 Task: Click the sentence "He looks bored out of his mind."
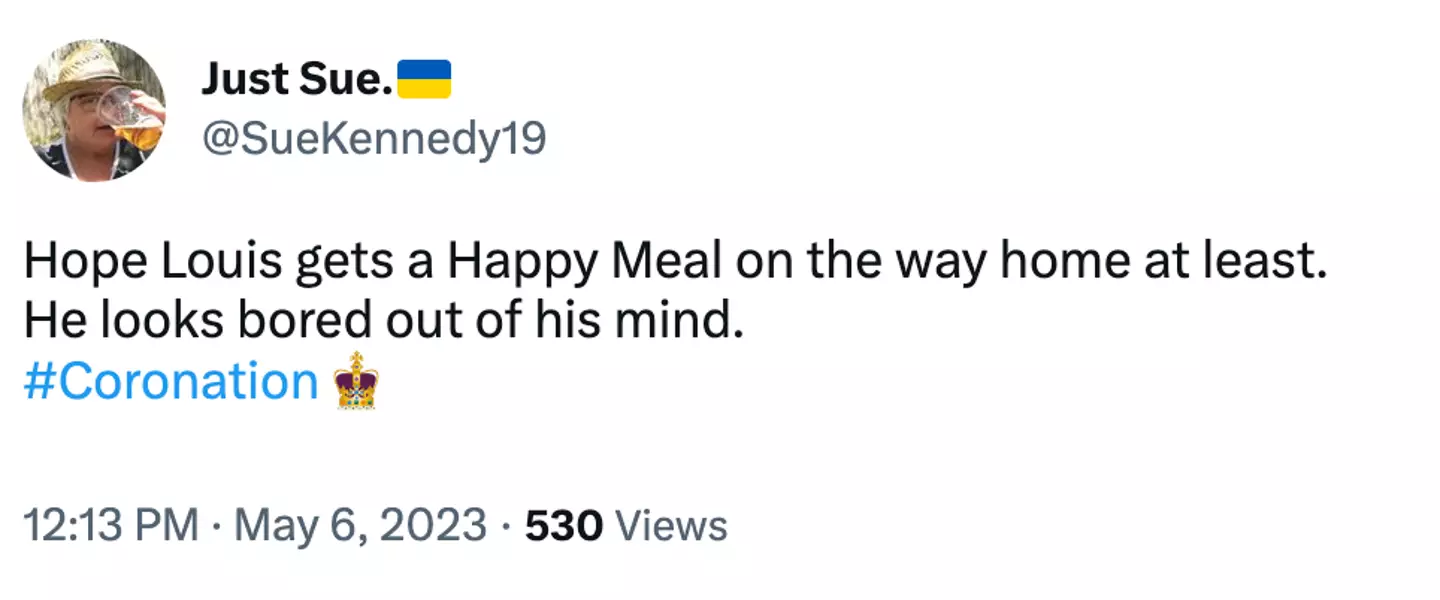point(384,322)
